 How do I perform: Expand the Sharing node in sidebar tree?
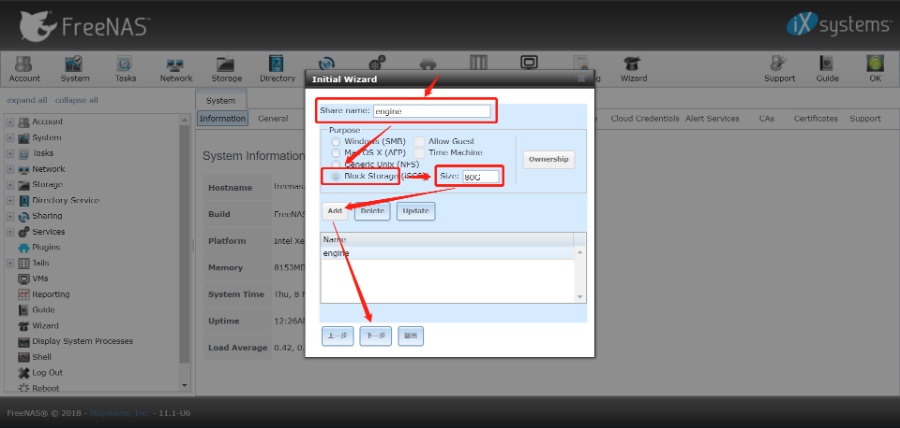coord(10,216)
